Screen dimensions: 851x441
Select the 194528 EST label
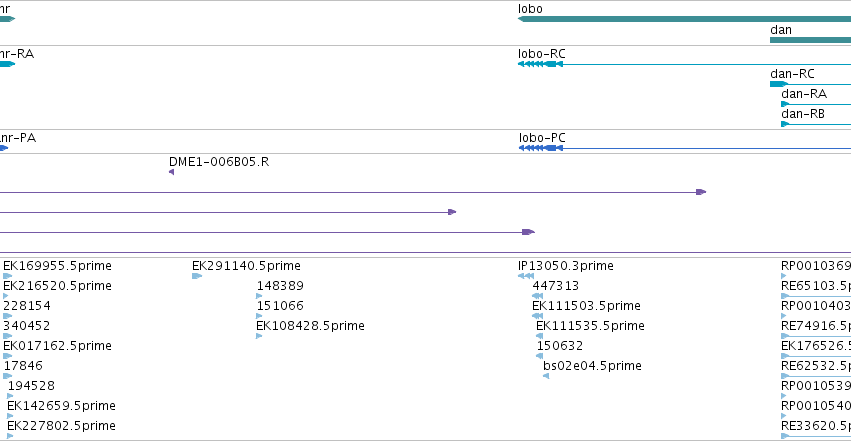[31, 386]
